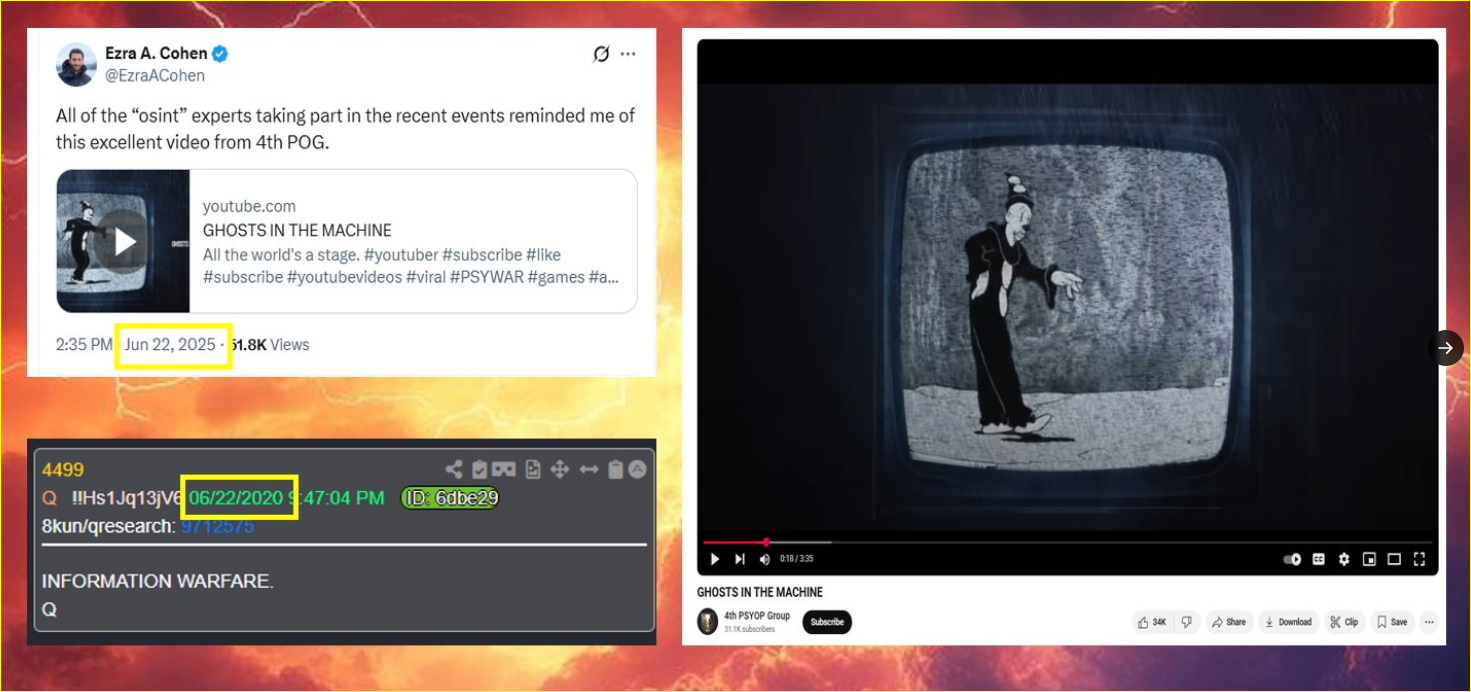Toggle autoplay switch in video player
Image resolution: width=1471 pixels, height=692 pixels.
click(1292, 559)
